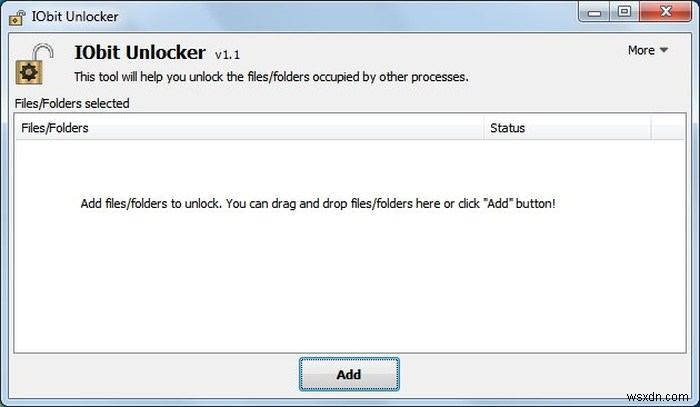The width and height of the screenshot is (700, 407).
Task: Click the blank header cell right of Status
Action: [x=666, y=128]
